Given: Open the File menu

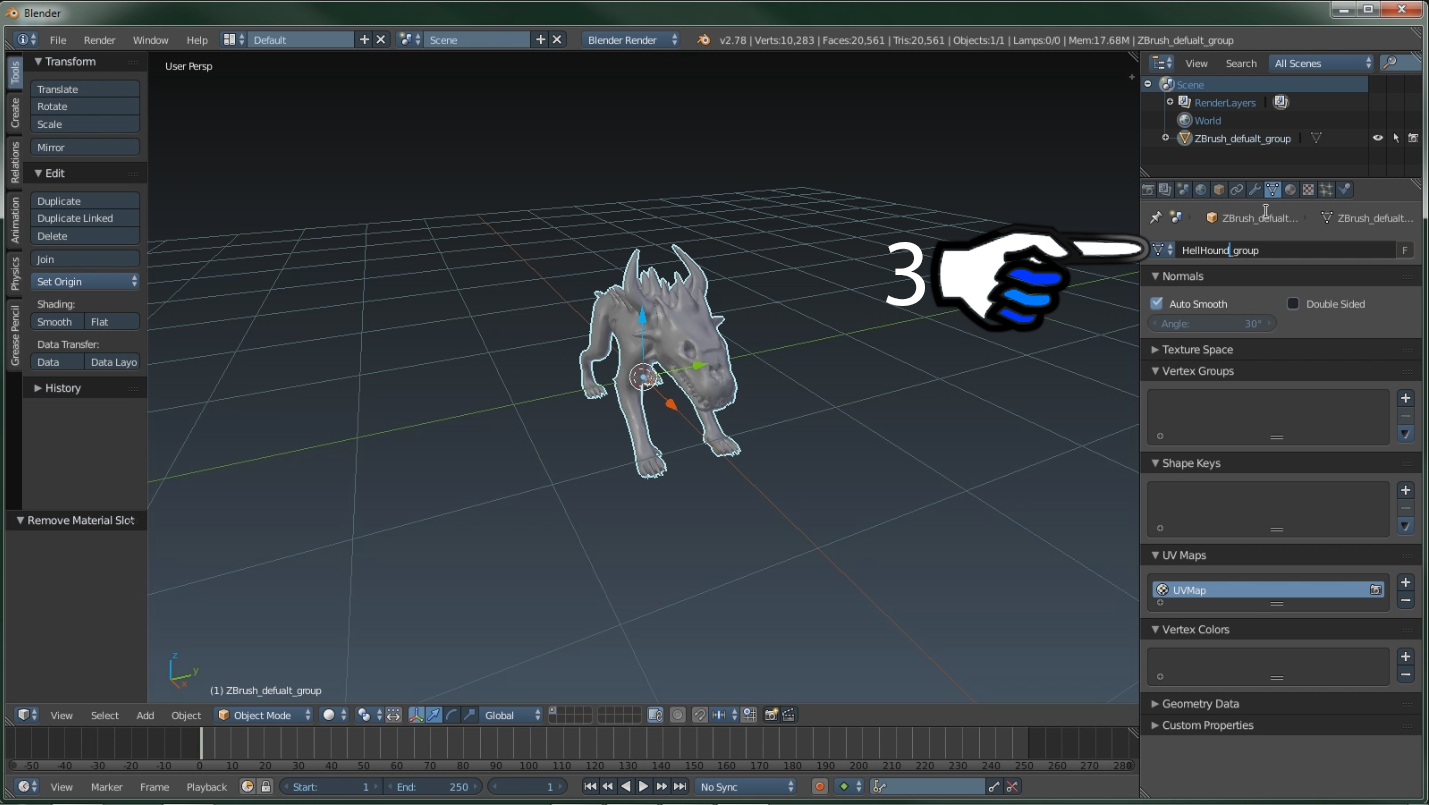Looking at the screenshot, I should (58, 40).
